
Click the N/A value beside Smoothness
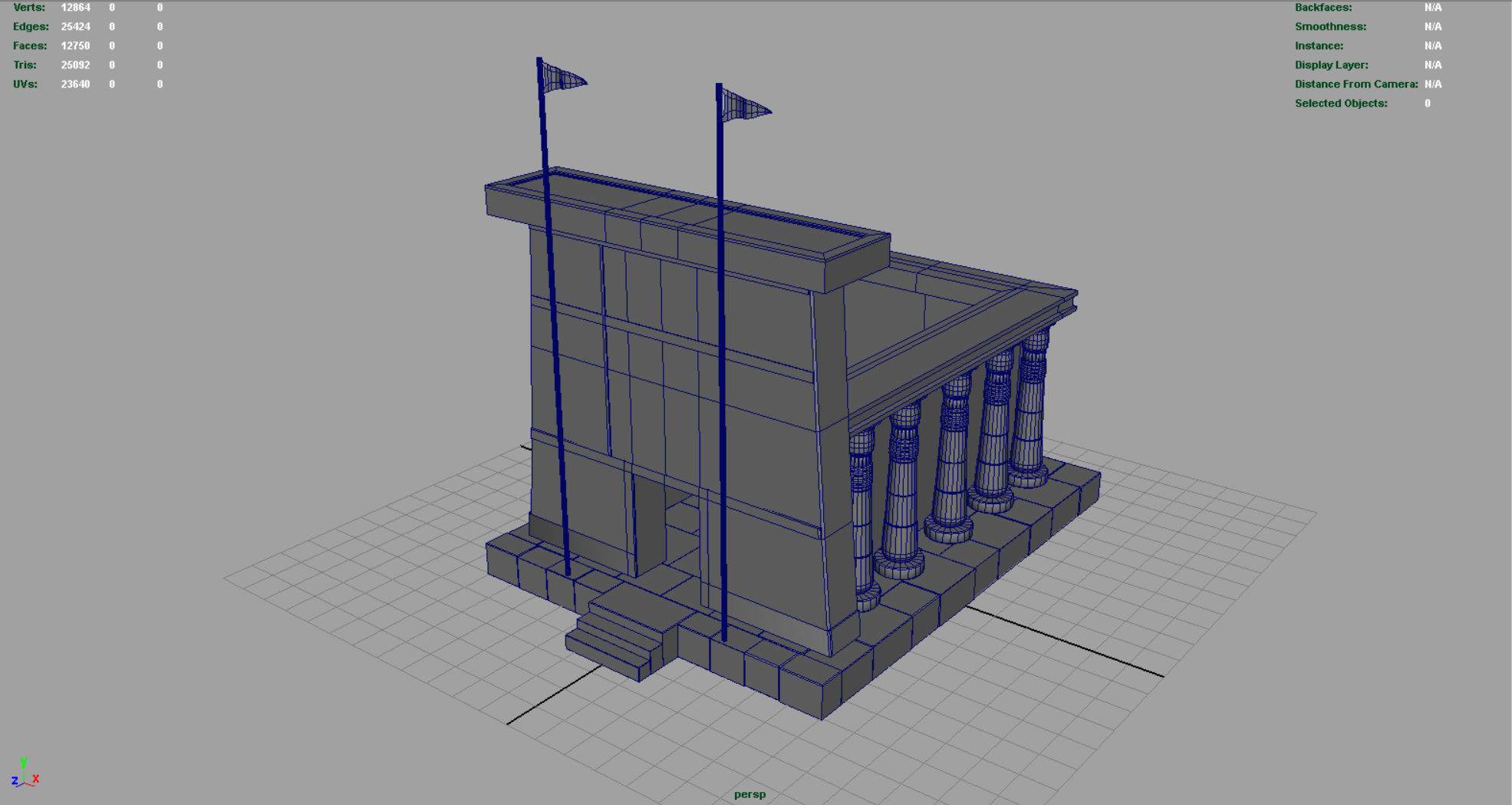tap(1433, 26)
